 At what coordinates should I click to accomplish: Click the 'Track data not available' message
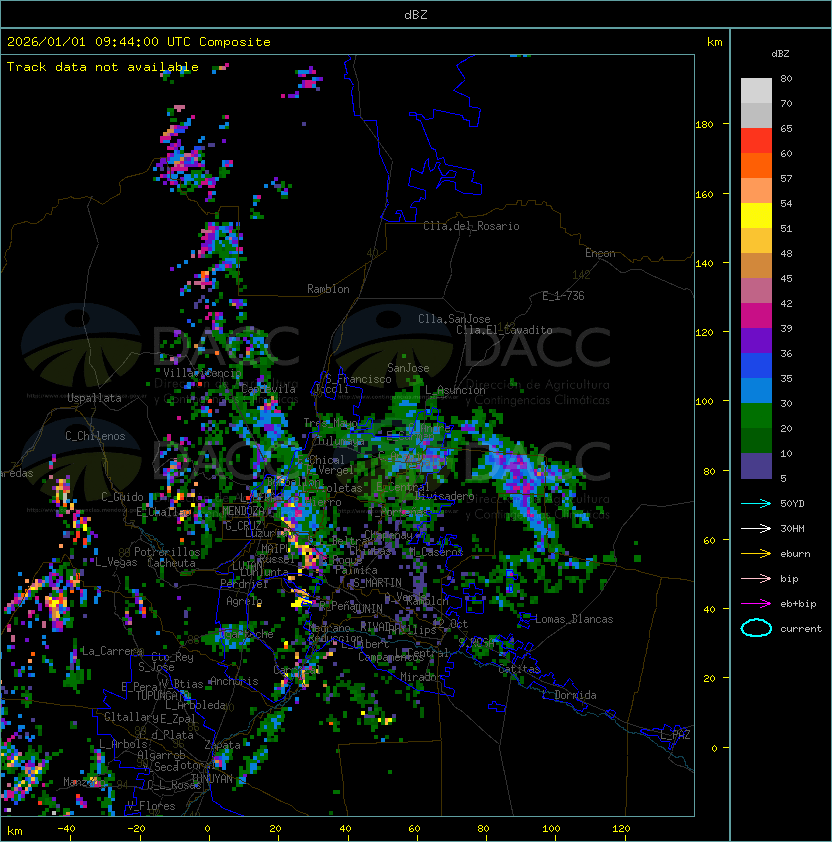point(103,67)
